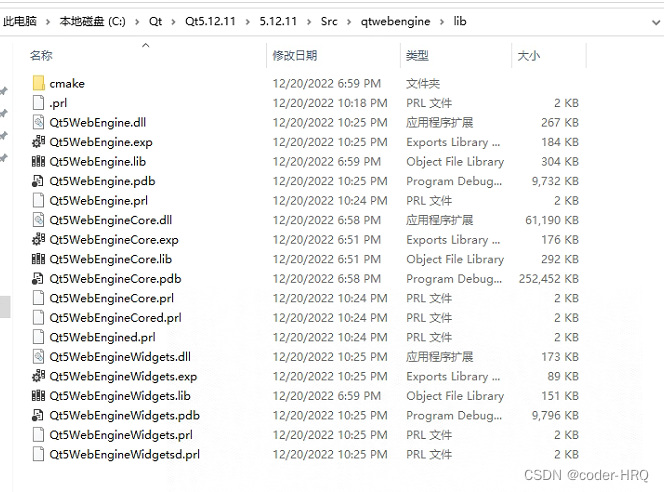Click the Qt5WebEngine.prl file icon

point(39,200)
